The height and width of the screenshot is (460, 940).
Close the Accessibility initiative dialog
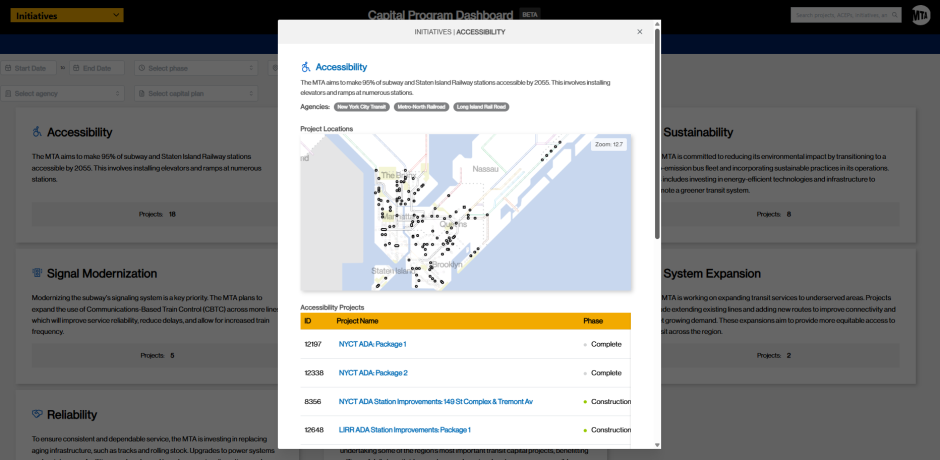point(640,32)
